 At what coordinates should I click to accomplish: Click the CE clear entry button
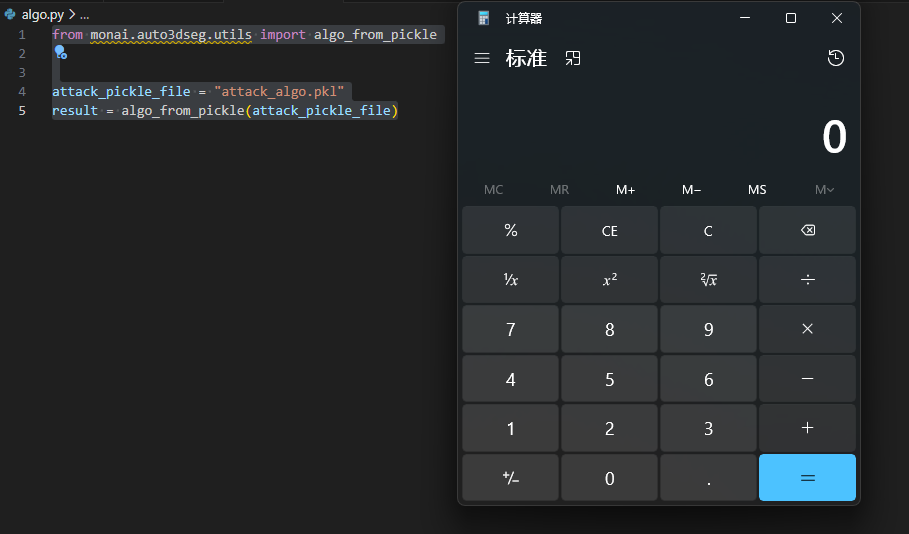tap(609, 231)
